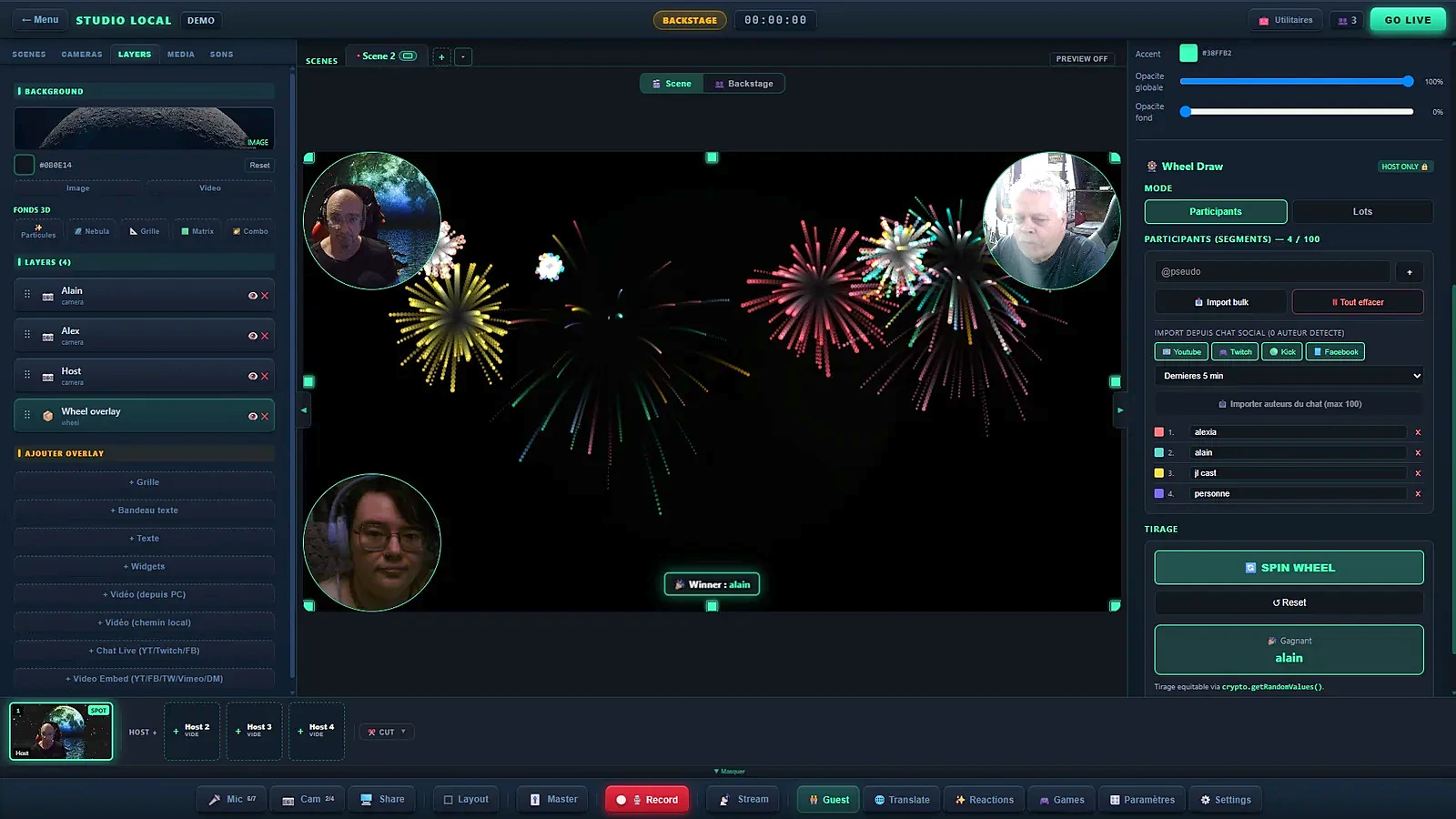Select the Nebula 3D background

(x=92, y=231)
